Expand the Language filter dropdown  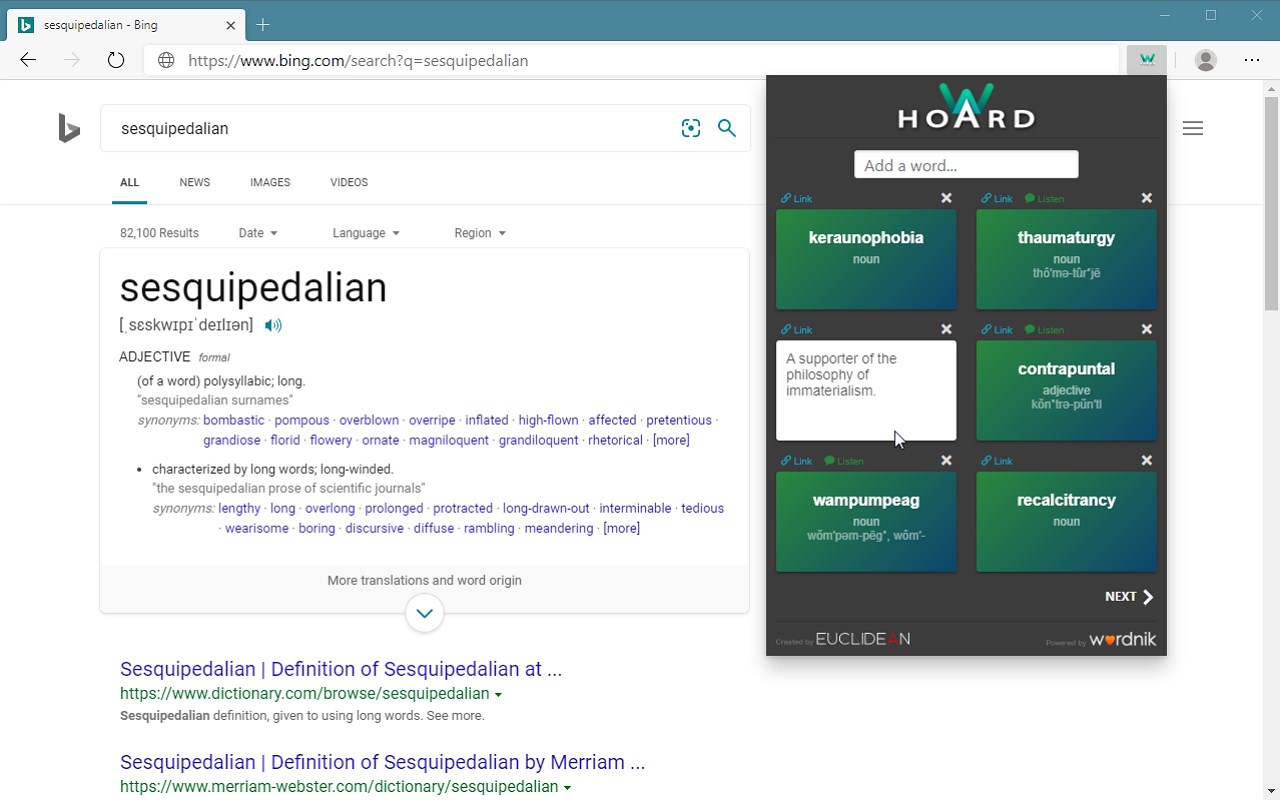click(366, 233)
